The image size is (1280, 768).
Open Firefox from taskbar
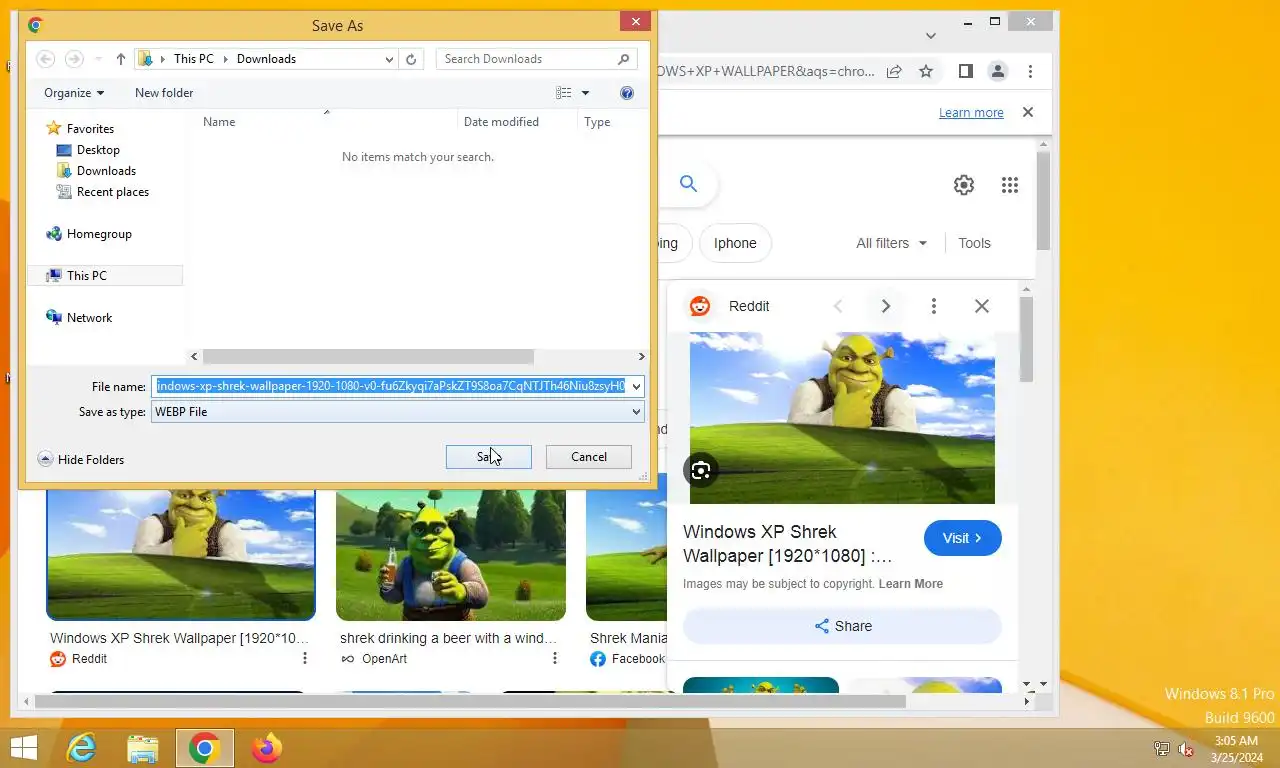click(267, 748)
